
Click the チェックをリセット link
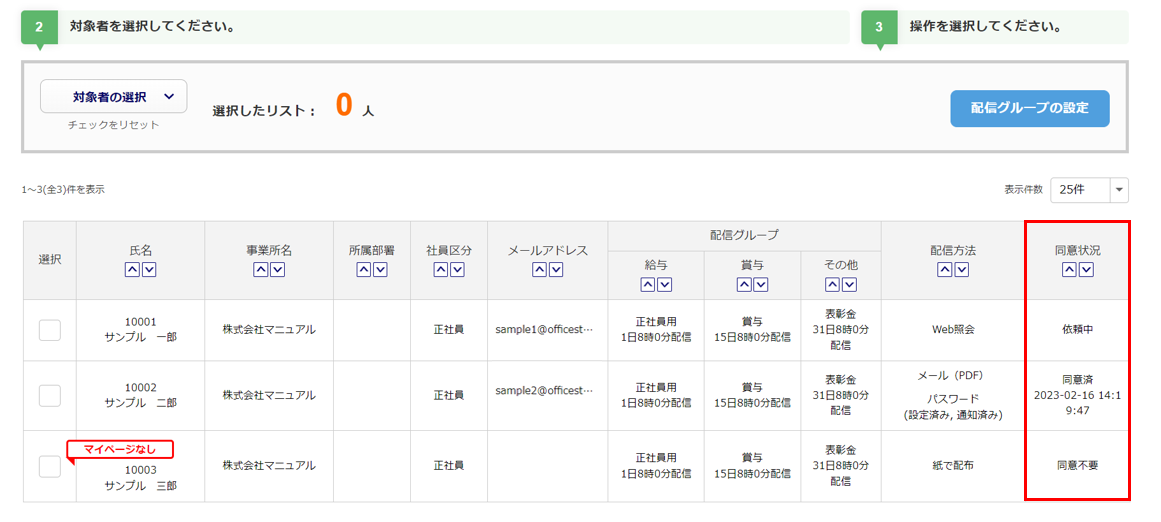pos(114,125)
